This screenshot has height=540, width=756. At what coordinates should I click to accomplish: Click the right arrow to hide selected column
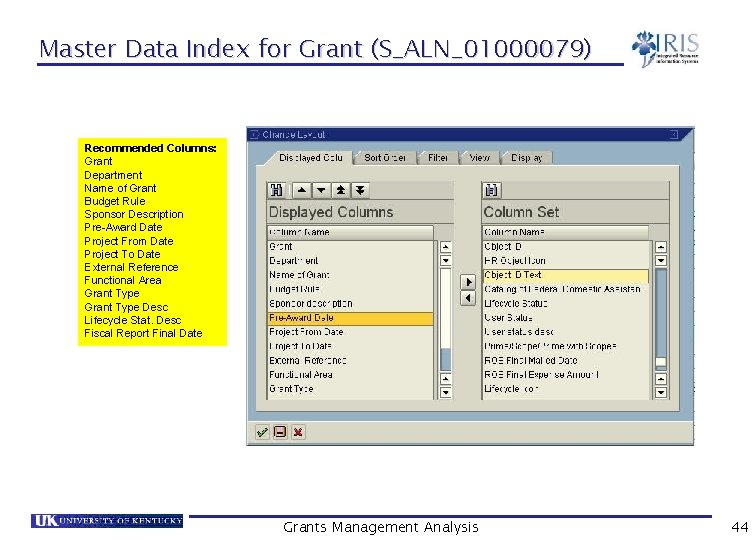[468, 282]
